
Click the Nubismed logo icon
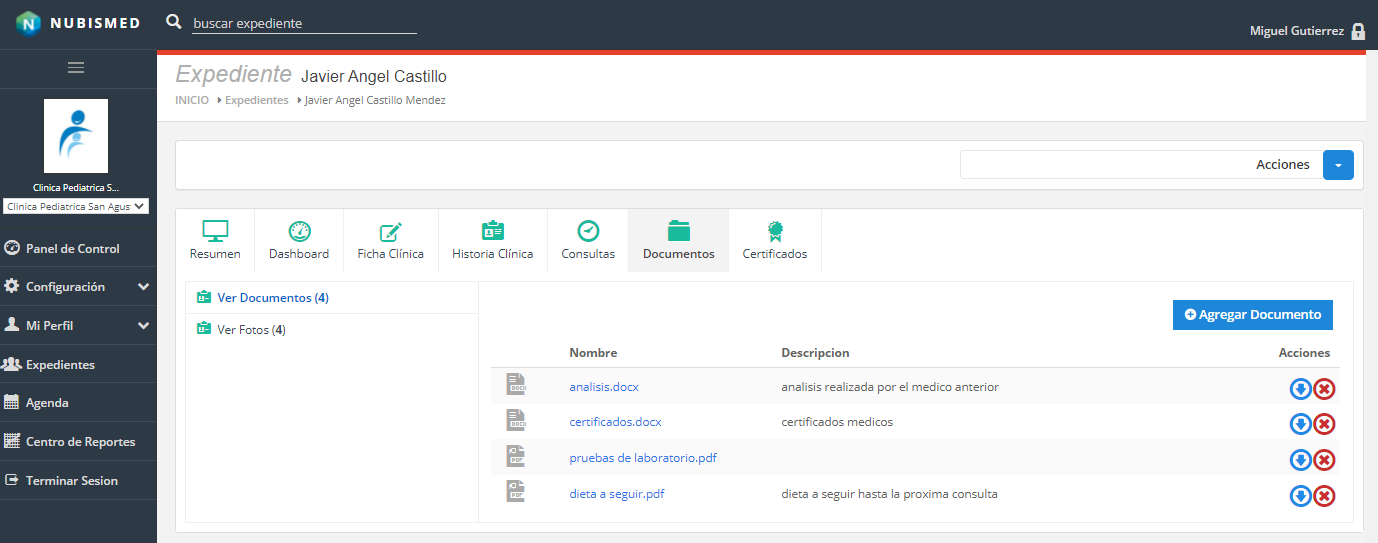[x=29, y=23]
